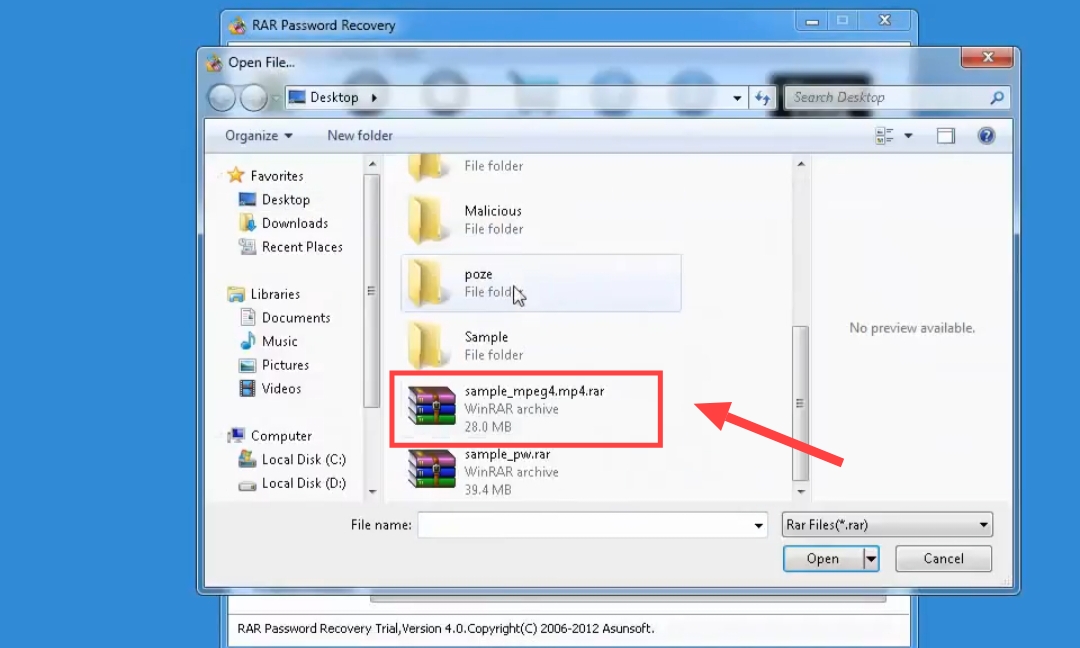Close the RAR Password Recovery window

(884, 21)
